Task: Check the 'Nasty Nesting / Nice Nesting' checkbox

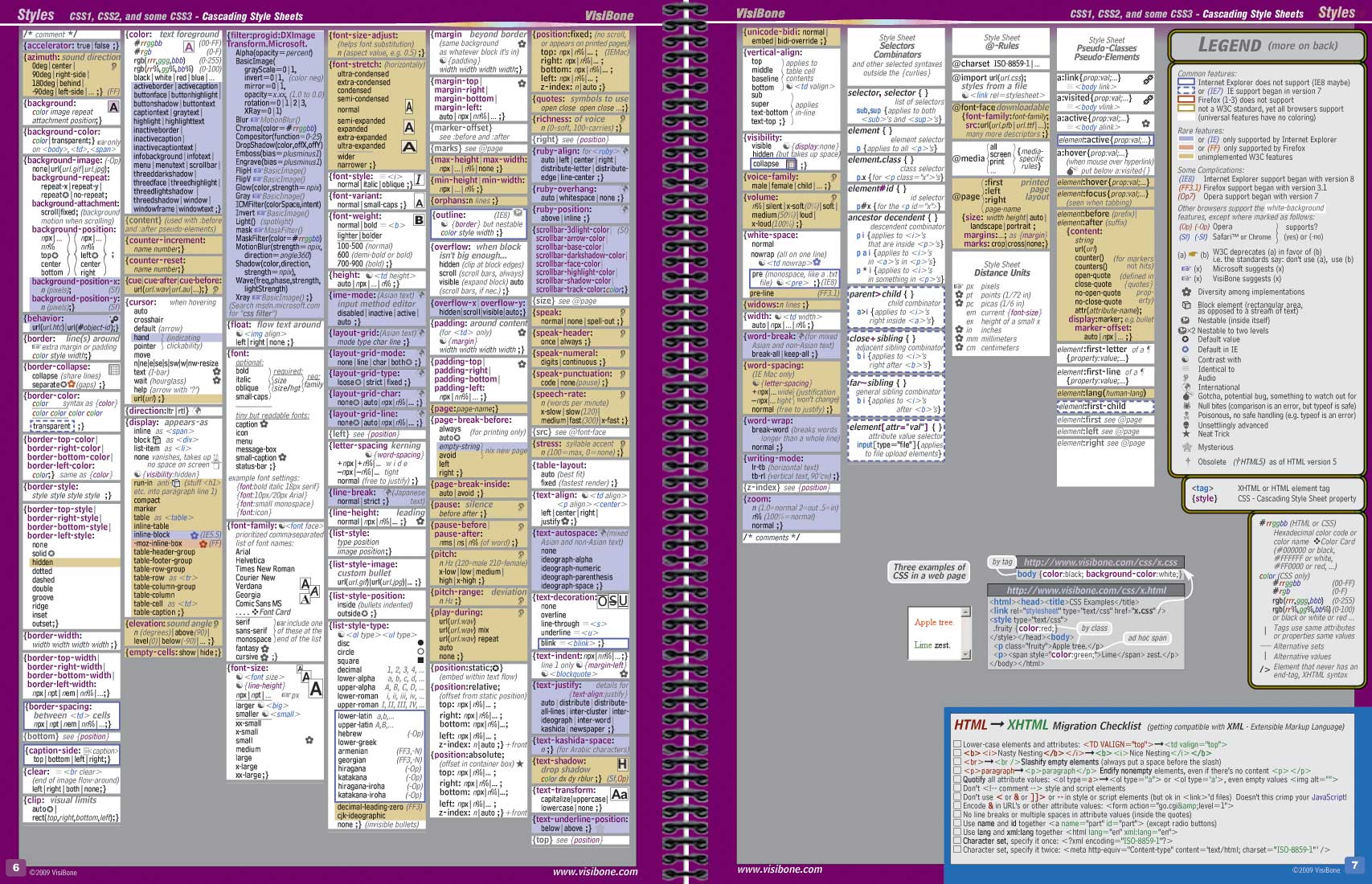Action: point(957,753)
